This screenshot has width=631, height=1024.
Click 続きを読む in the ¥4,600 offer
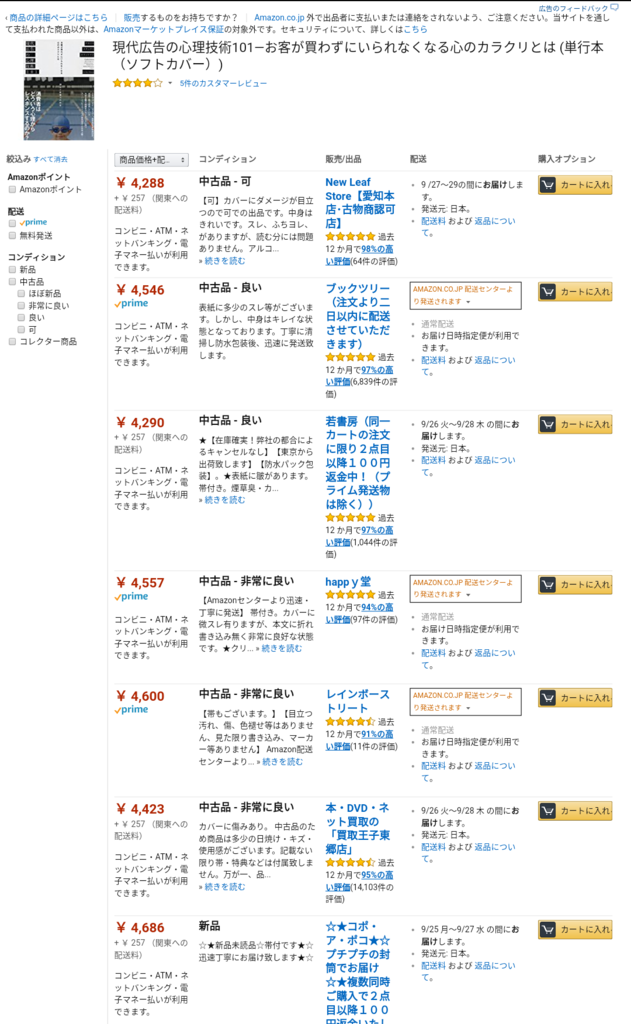(282, 761)
